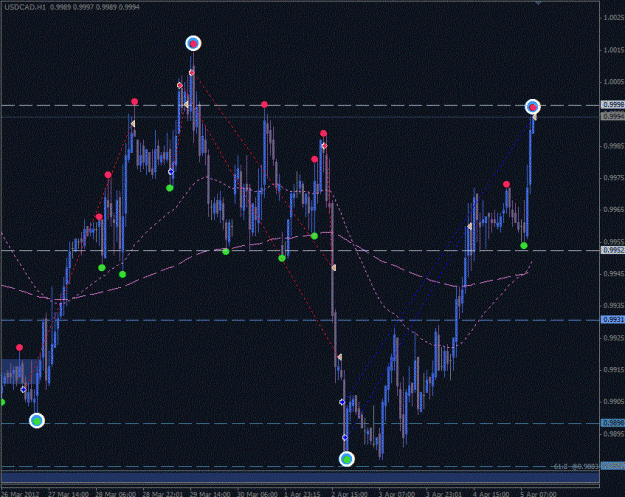Click the solid blue indicator band below the chart
The width and height of the screenshot is (625, 497).
(300, 477)
